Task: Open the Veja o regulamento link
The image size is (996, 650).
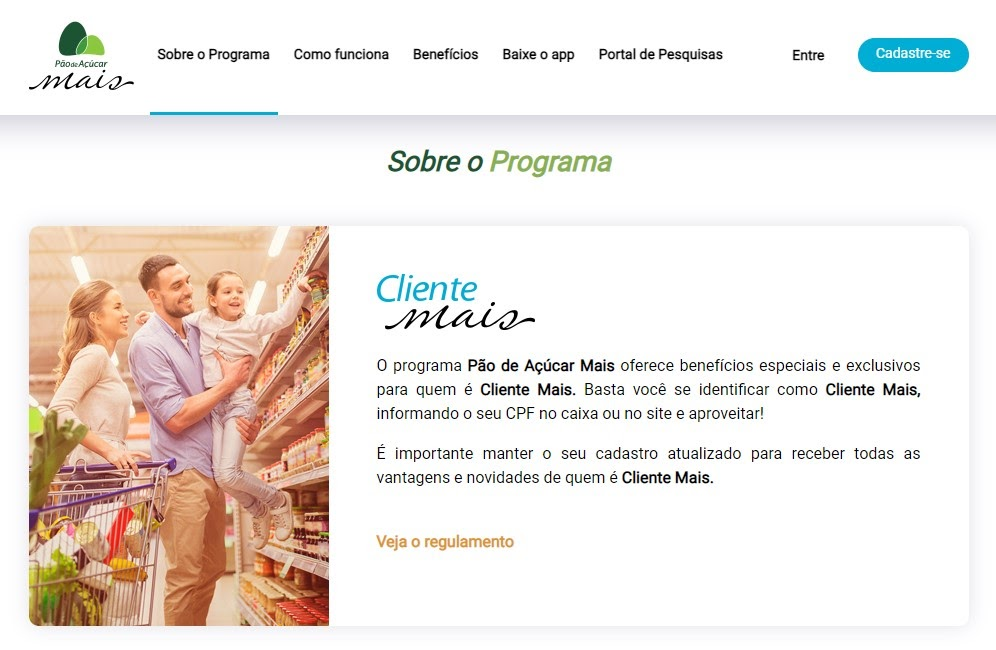Action: [445, 542]
